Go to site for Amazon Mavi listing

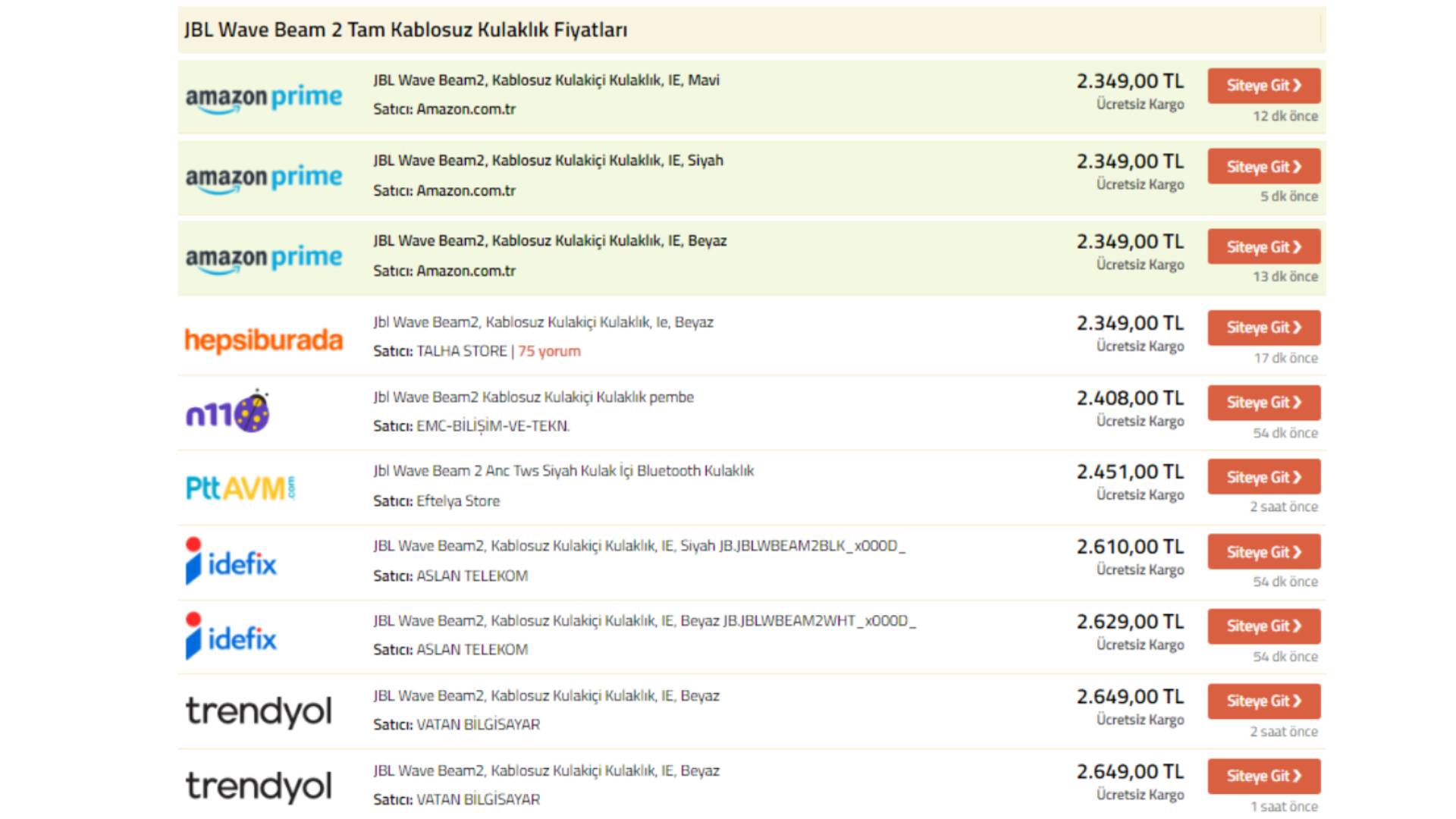pos(1263,86)
